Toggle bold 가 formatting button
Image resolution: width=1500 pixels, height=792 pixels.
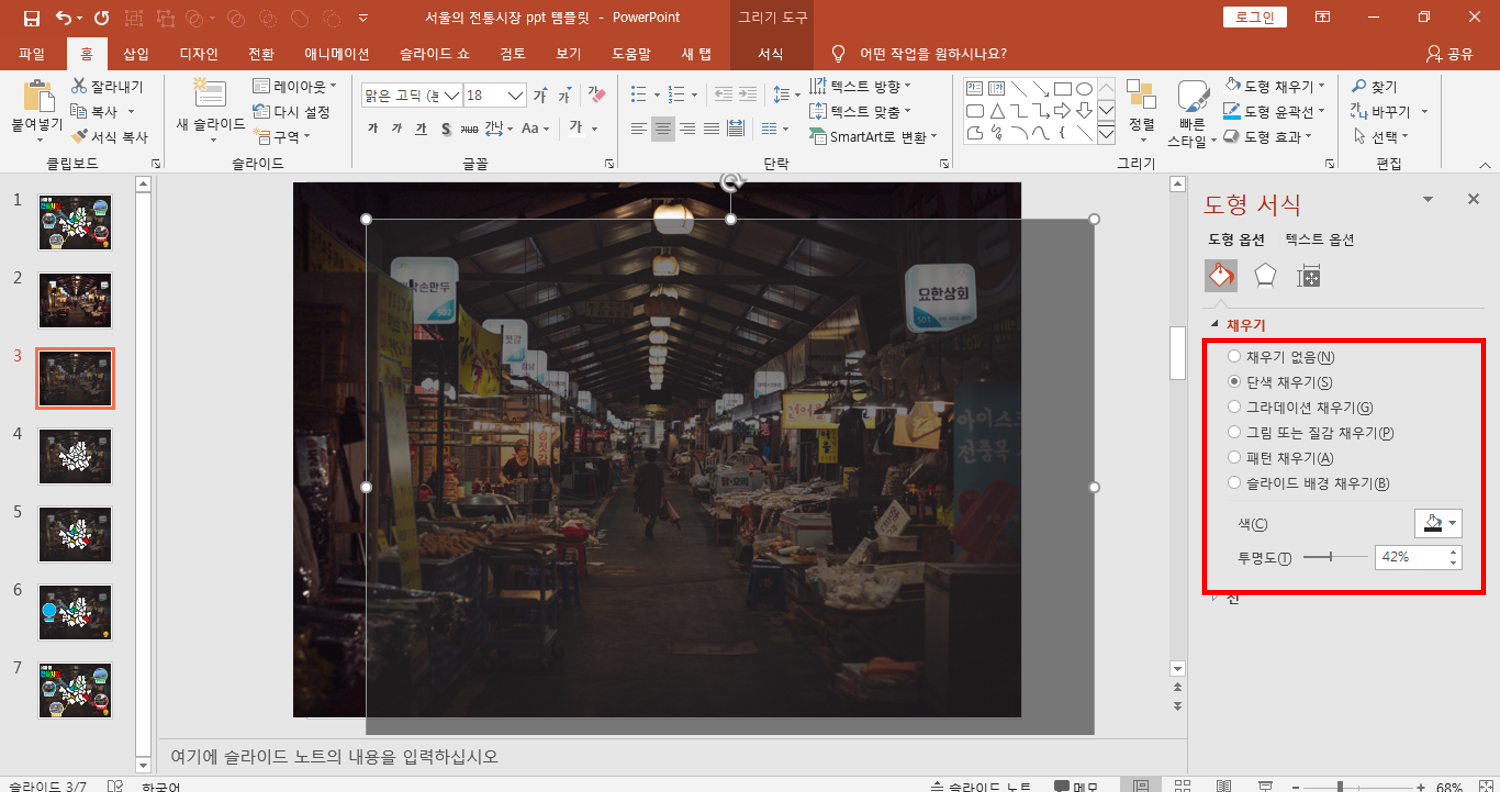coord(373,128)
